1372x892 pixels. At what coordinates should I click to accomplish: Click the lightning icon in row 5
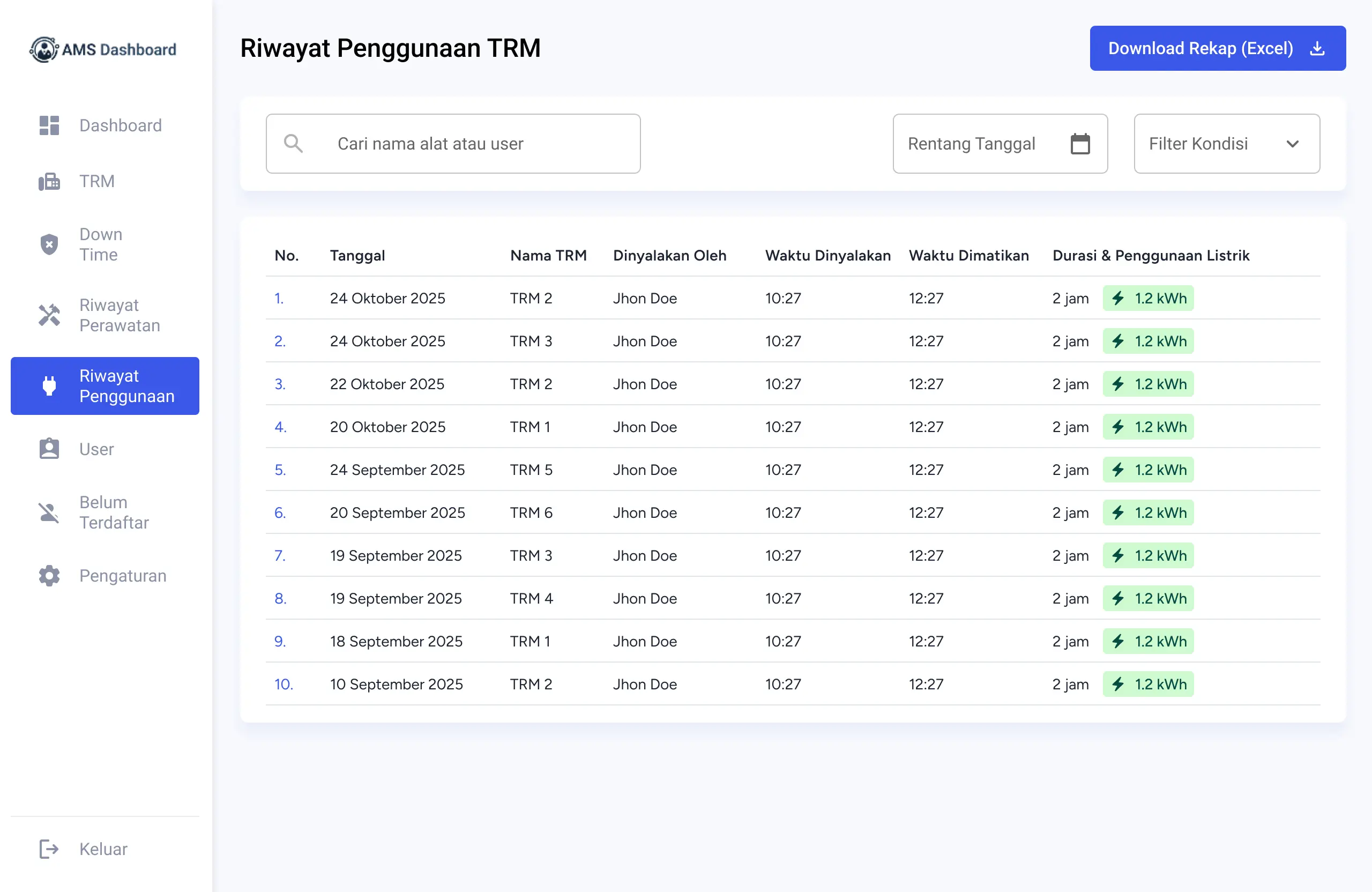(x=1118, y=470)
